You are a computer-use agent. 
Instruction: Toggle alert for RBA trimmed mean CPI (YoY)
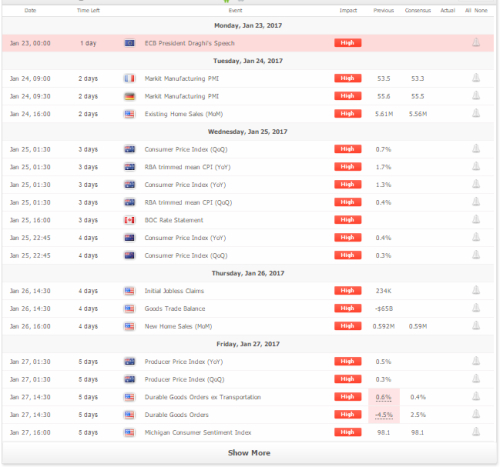coord(476,166)
